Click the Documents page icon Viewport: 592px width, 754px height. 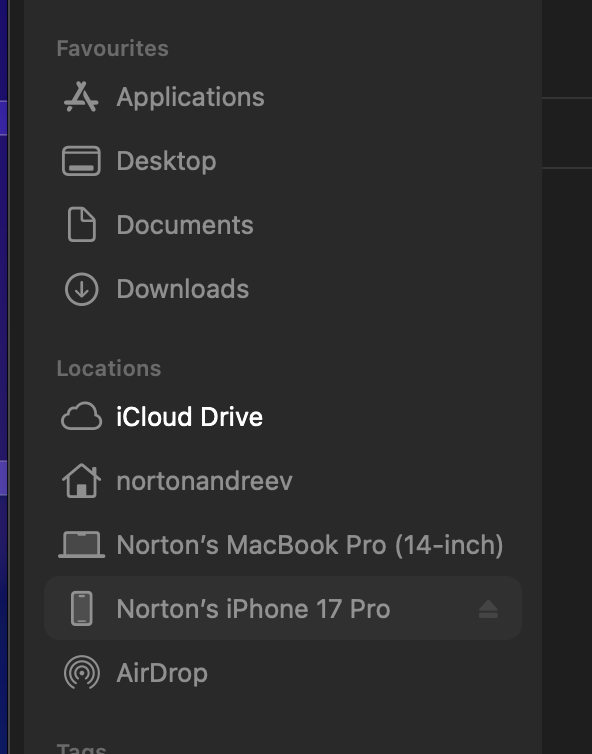tap(81, 225)
